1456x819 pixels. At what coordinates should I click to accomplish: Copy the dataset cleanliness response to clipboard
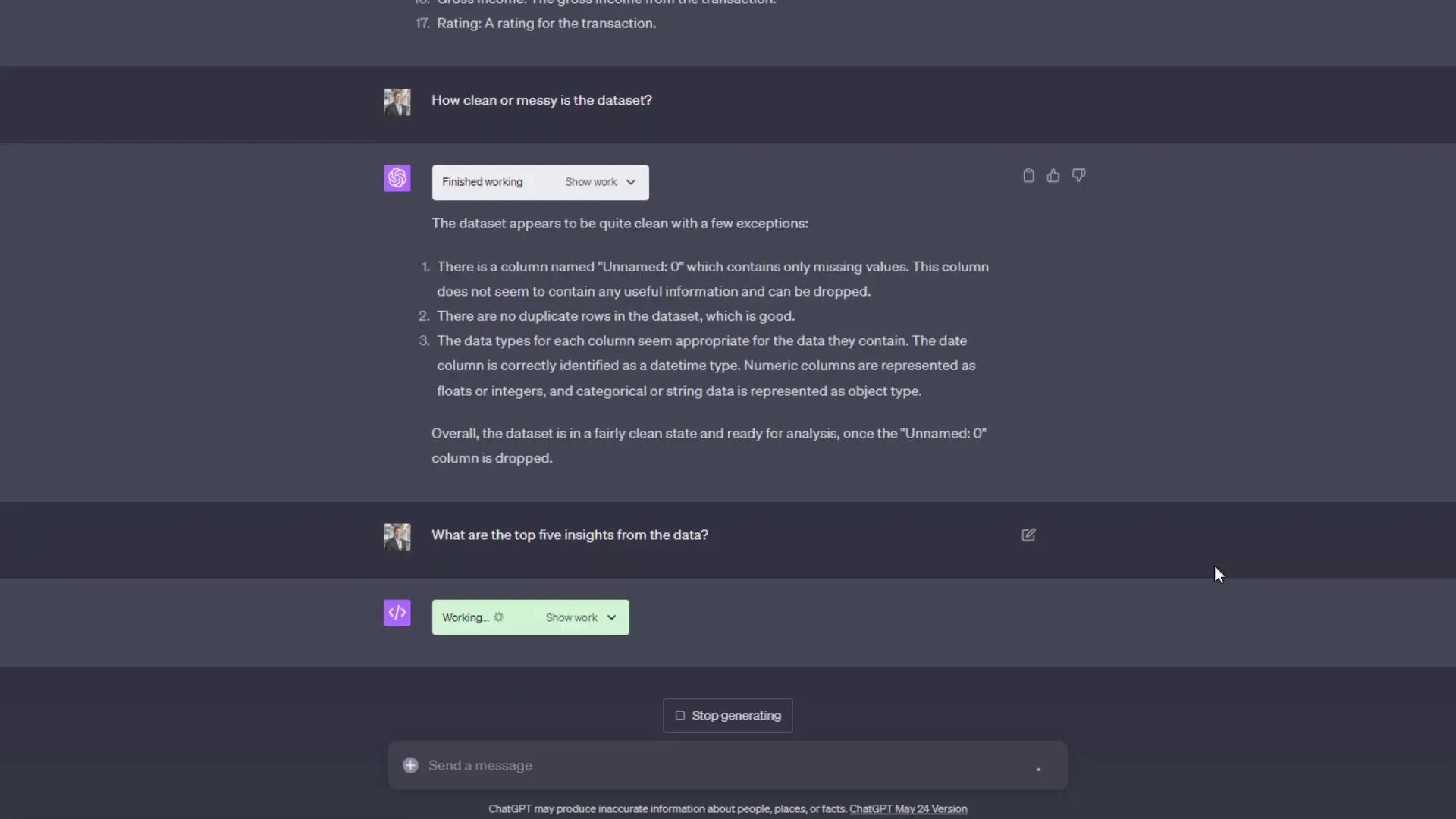pos(1028,176)
